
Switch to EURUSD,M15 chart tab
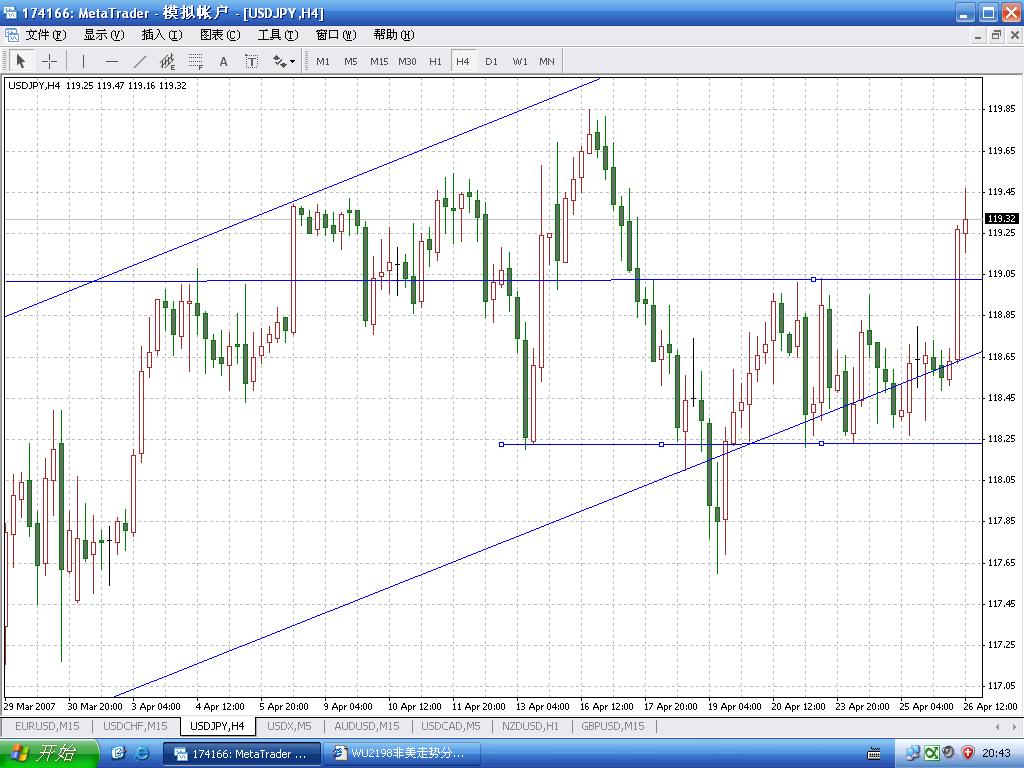47,726
